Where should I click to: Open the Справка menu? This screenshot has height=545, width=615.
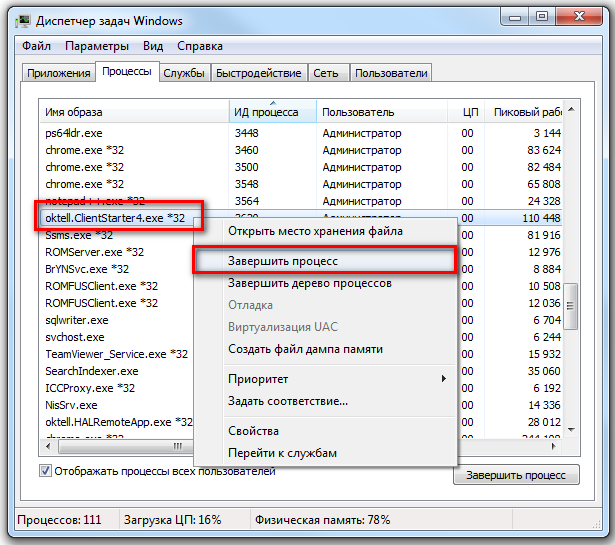pos(200,46)
